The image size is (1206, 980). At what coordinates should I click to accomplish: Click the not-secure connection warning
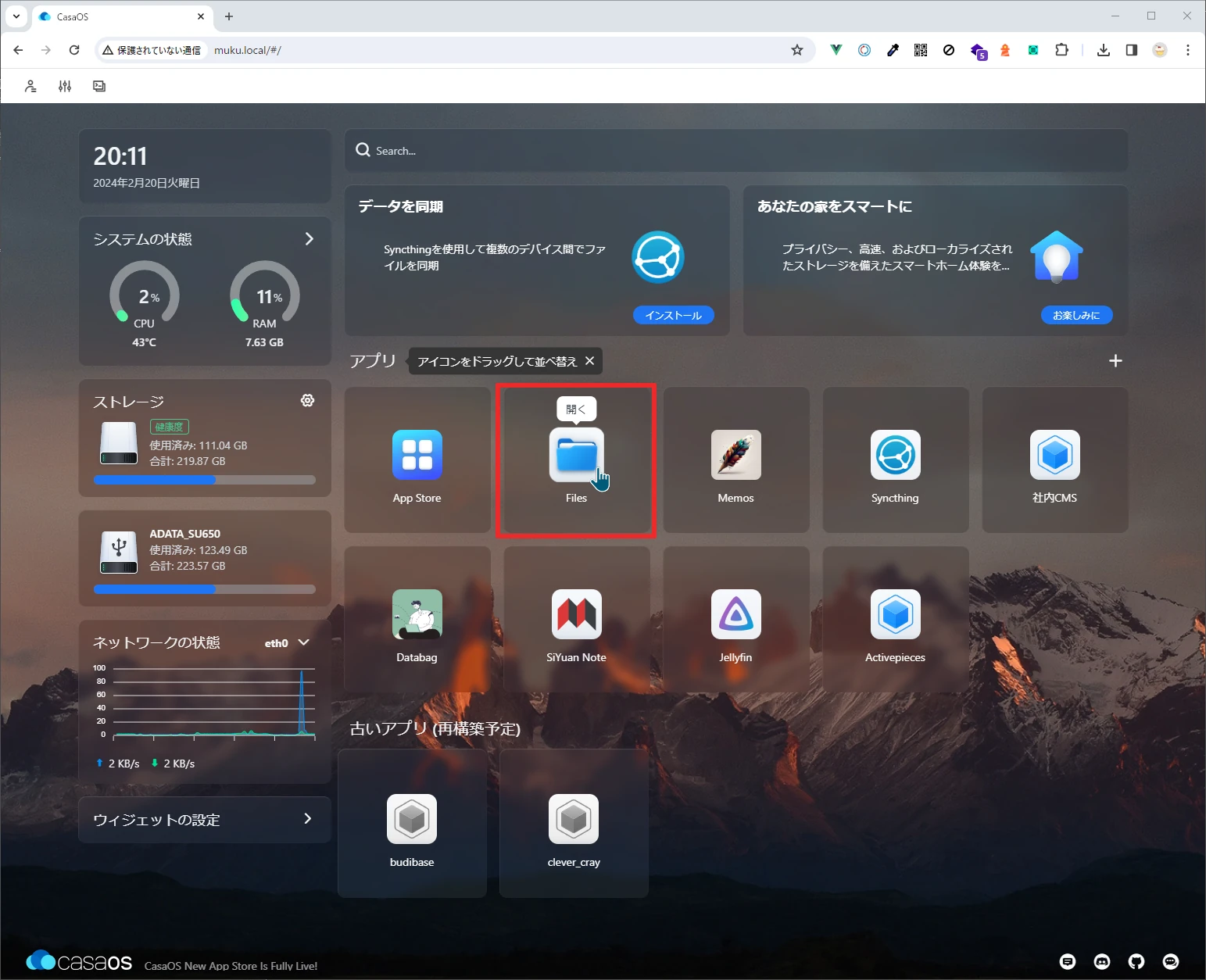pyautogui.click(x=152, y=50)
